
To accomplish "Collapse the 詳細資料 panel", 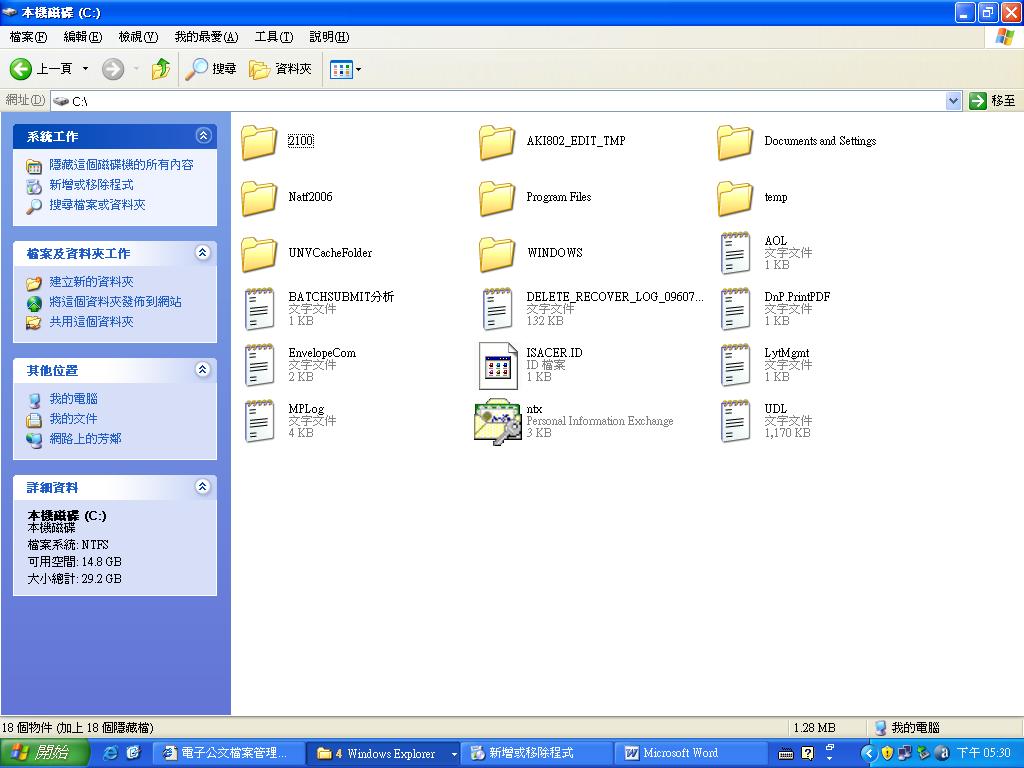I will coord(203,487).
